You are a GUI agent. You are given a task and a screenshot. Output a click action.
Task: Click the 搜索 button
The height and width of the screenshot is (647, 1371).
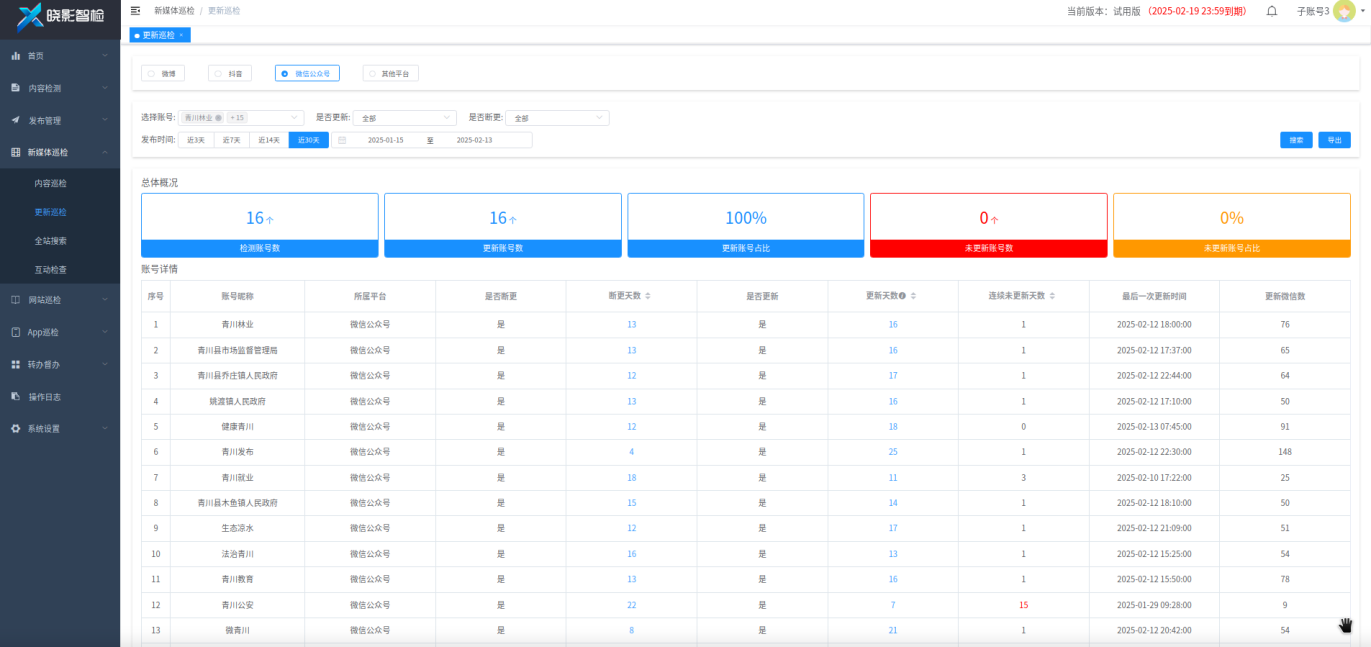point(1296,140)
